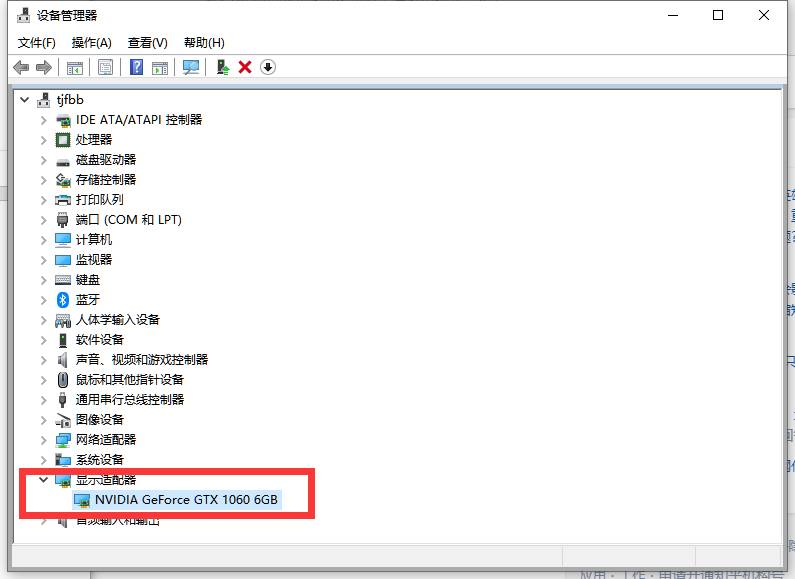Scan for hardware changes monitor icon

click(x=191, y=67)
